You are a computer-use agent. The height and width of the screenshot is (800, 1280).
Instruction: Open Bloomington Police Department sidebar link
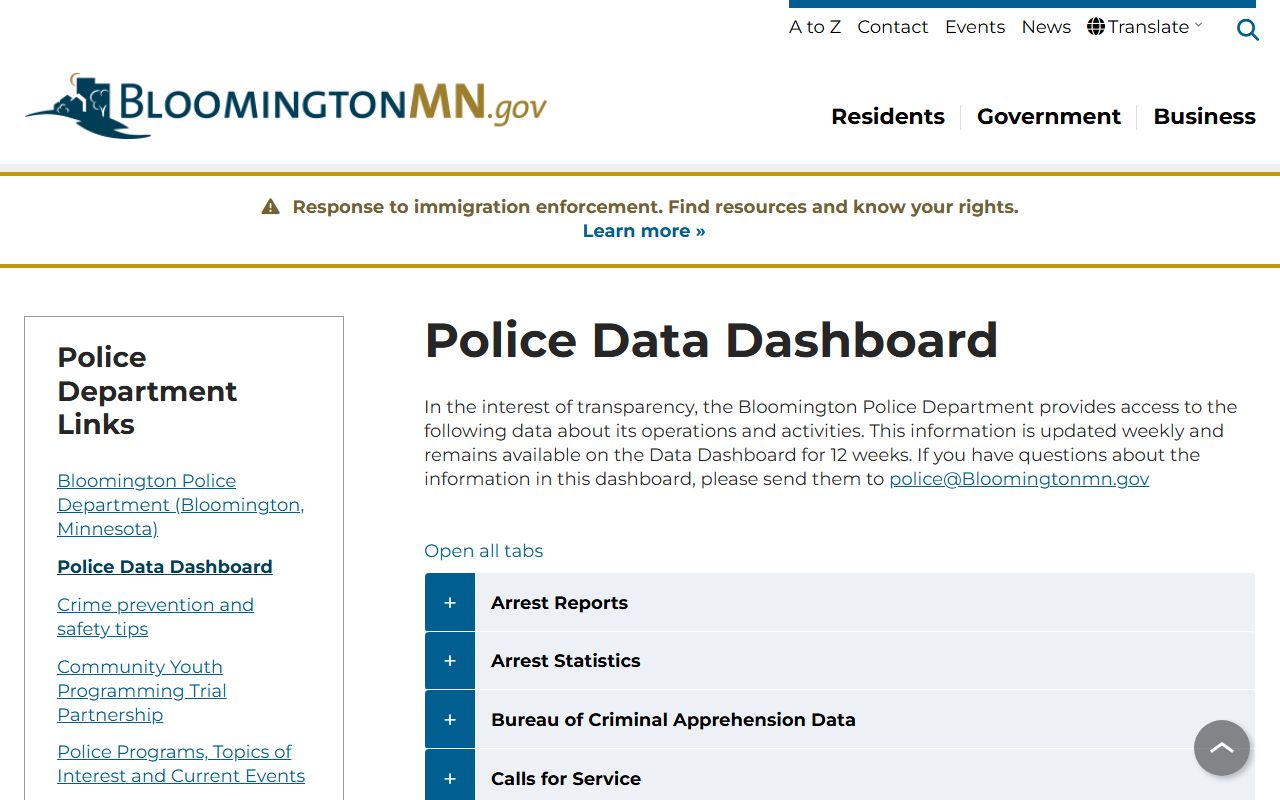coord(180,505)
